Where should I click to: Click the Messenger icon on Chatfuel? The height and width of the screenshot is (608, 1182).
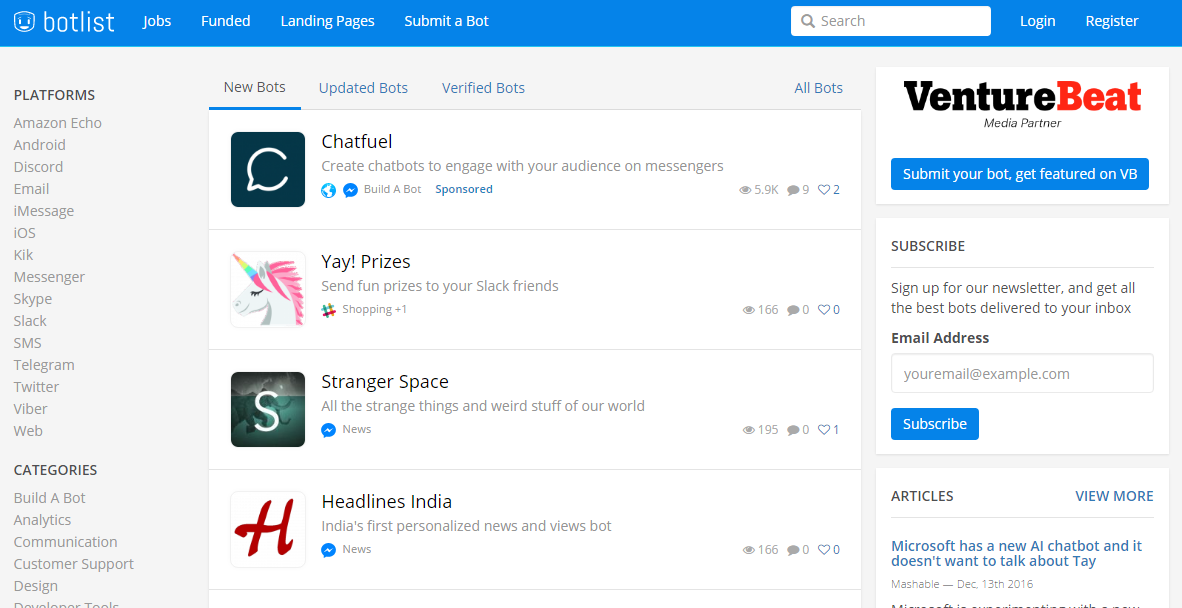tap(351, 190)
